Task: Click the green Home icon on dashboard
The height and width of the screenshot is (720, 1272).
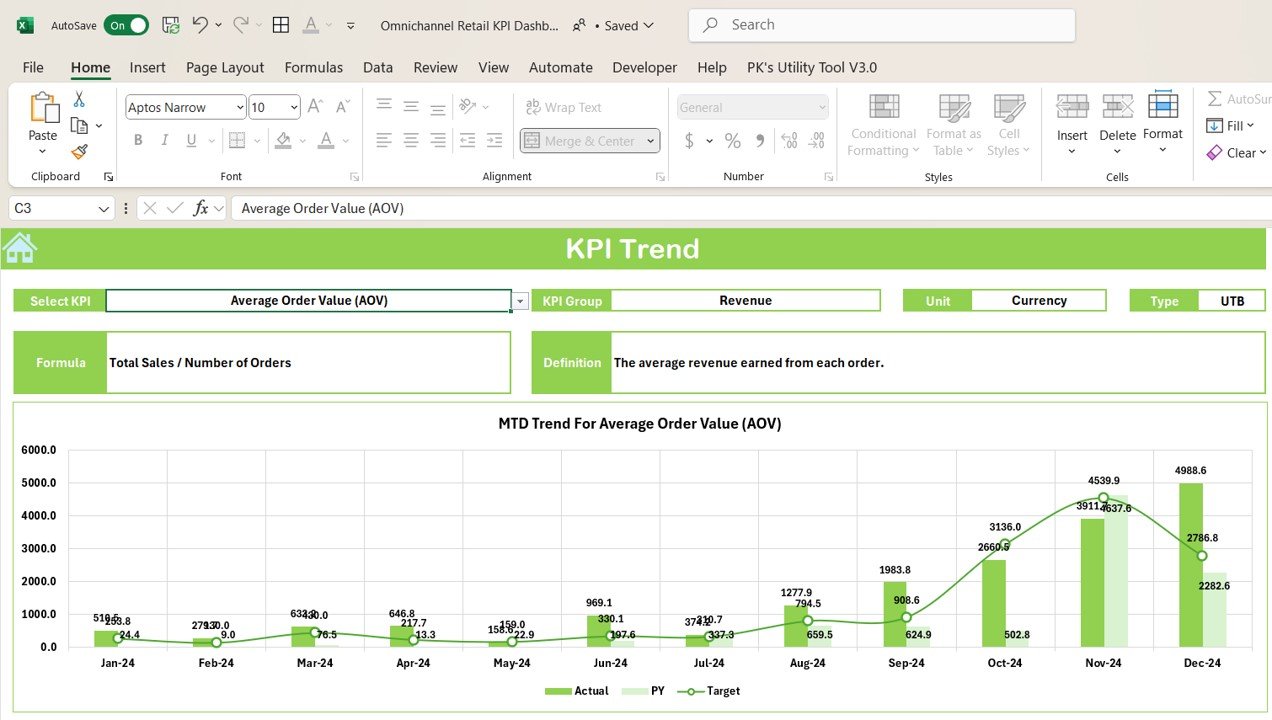Action: click(x=20, y=248)
